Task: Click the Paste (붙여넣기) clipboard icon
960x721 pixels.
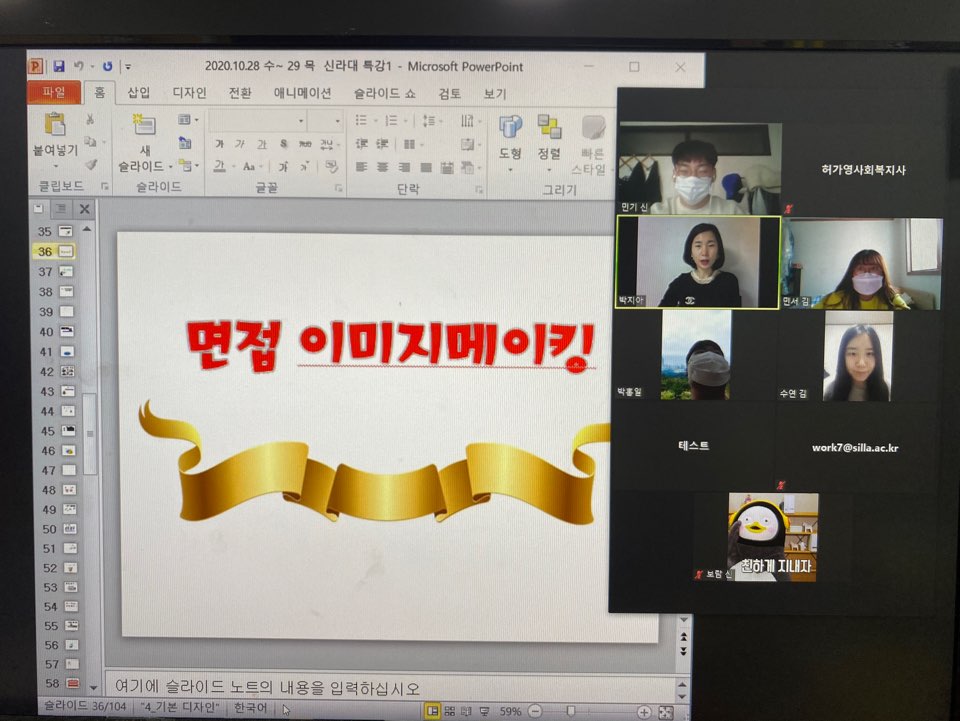Action: [x=55, y=124]
